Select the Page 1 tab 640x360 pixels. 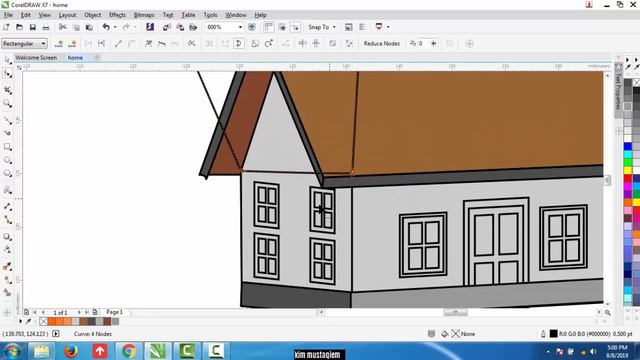click(114, 312)
